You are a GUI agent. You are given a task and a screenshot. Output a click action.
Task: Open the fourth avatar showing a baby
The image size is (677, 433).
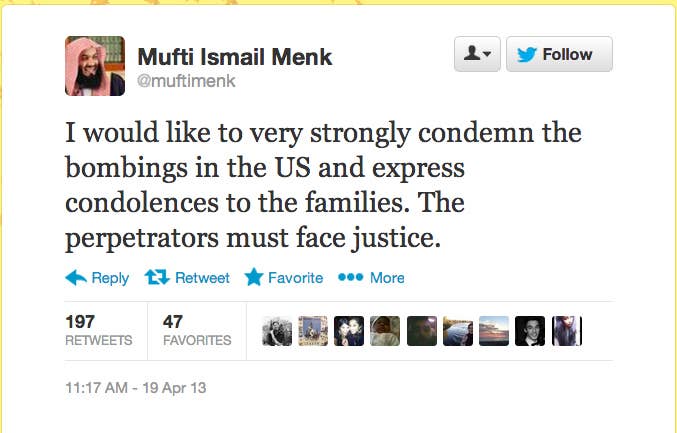click(x=385, y=331)
